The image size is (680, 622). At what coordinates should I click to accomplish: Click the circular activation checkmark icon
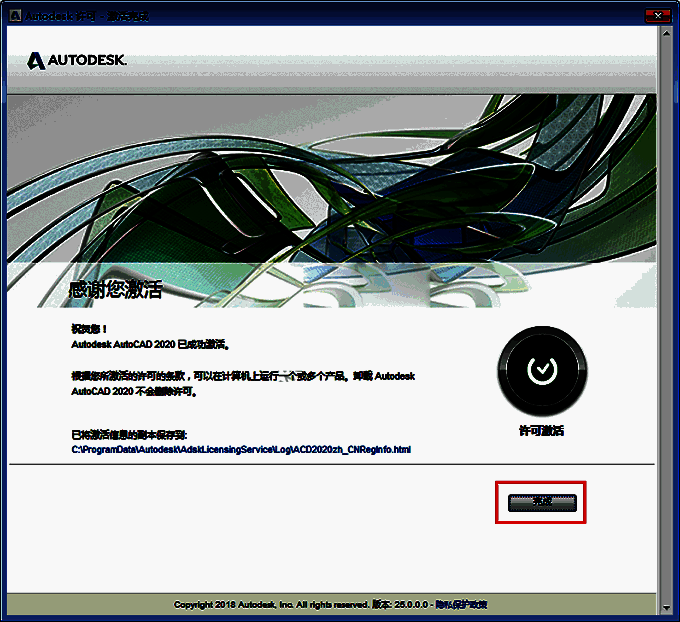click(541, 370)
